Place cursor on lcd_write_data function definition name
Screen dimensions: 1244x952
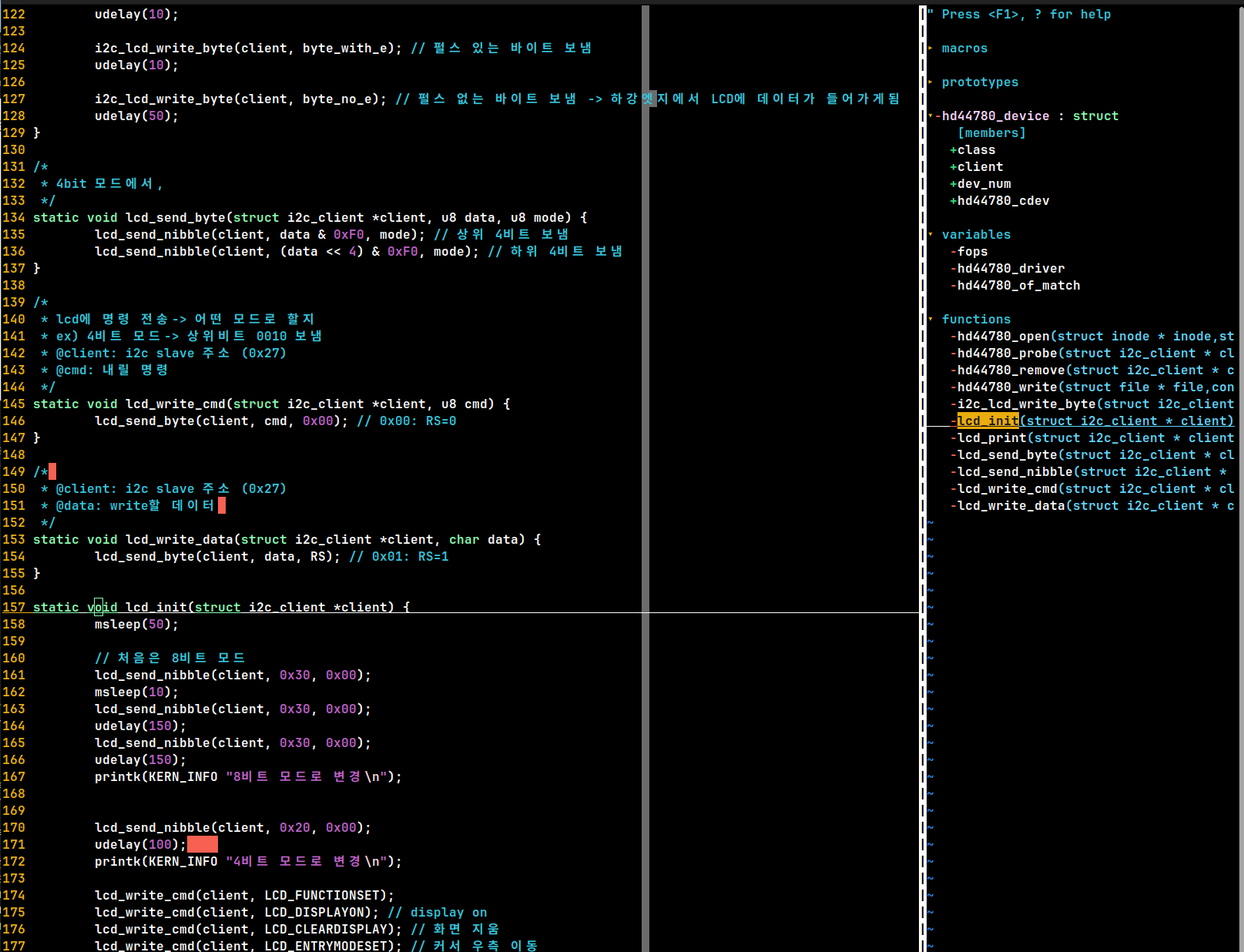pyautogui.click(x=179, y=539)
